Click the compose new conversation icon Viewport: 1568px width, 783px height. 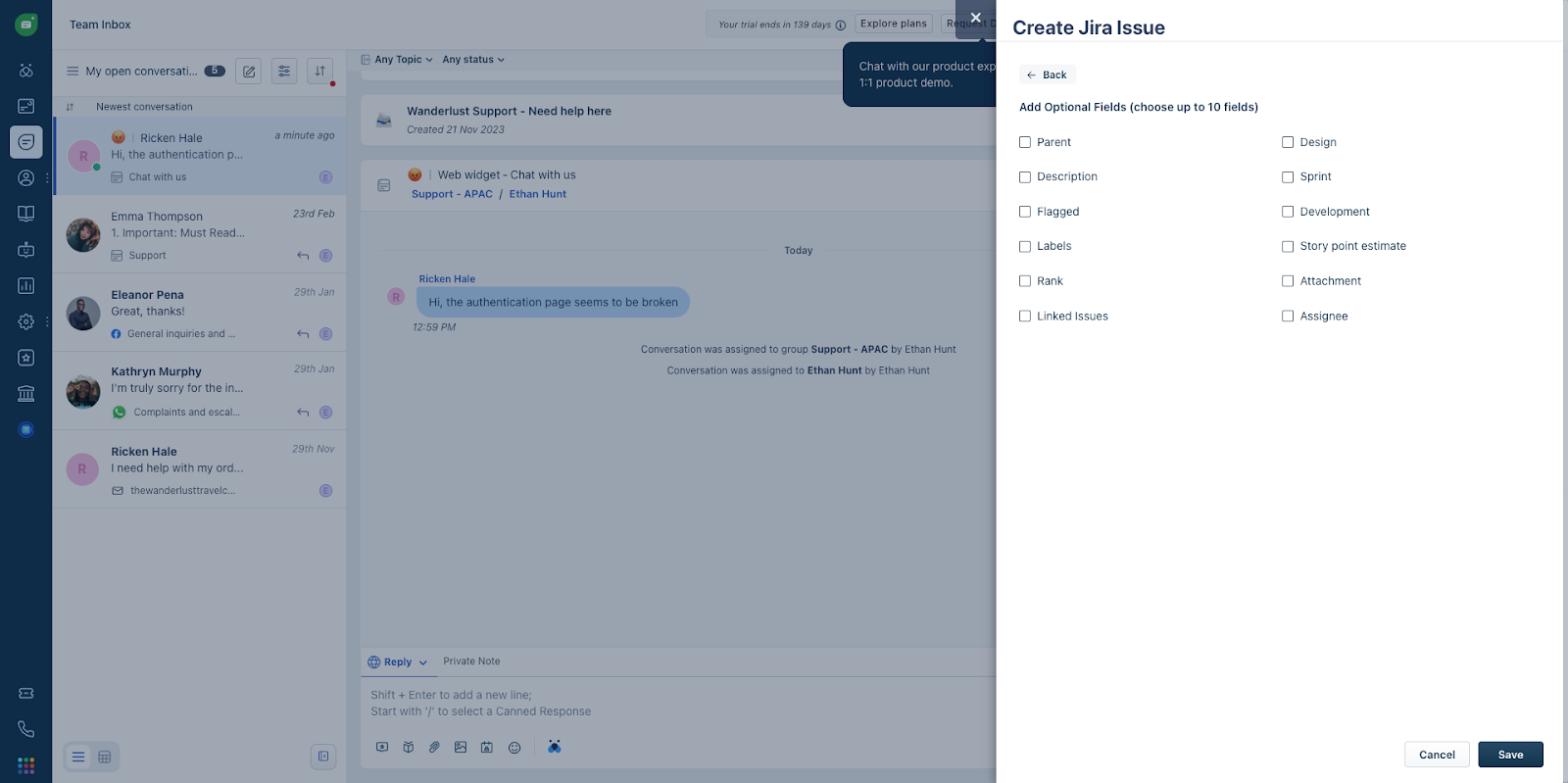click(x=249, y=71)
